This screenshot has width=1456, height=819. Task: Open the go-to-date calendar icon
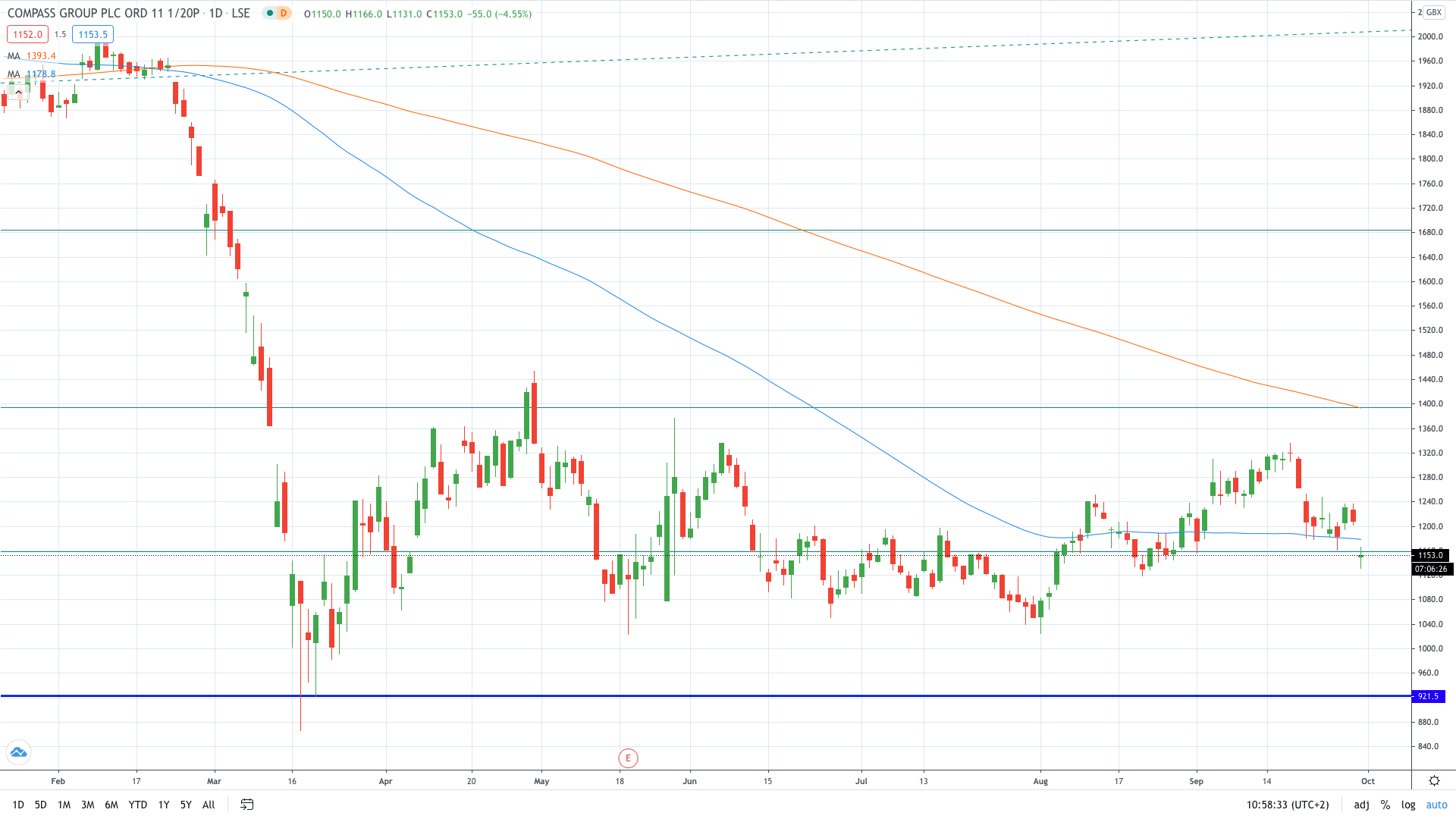[246, 805]
